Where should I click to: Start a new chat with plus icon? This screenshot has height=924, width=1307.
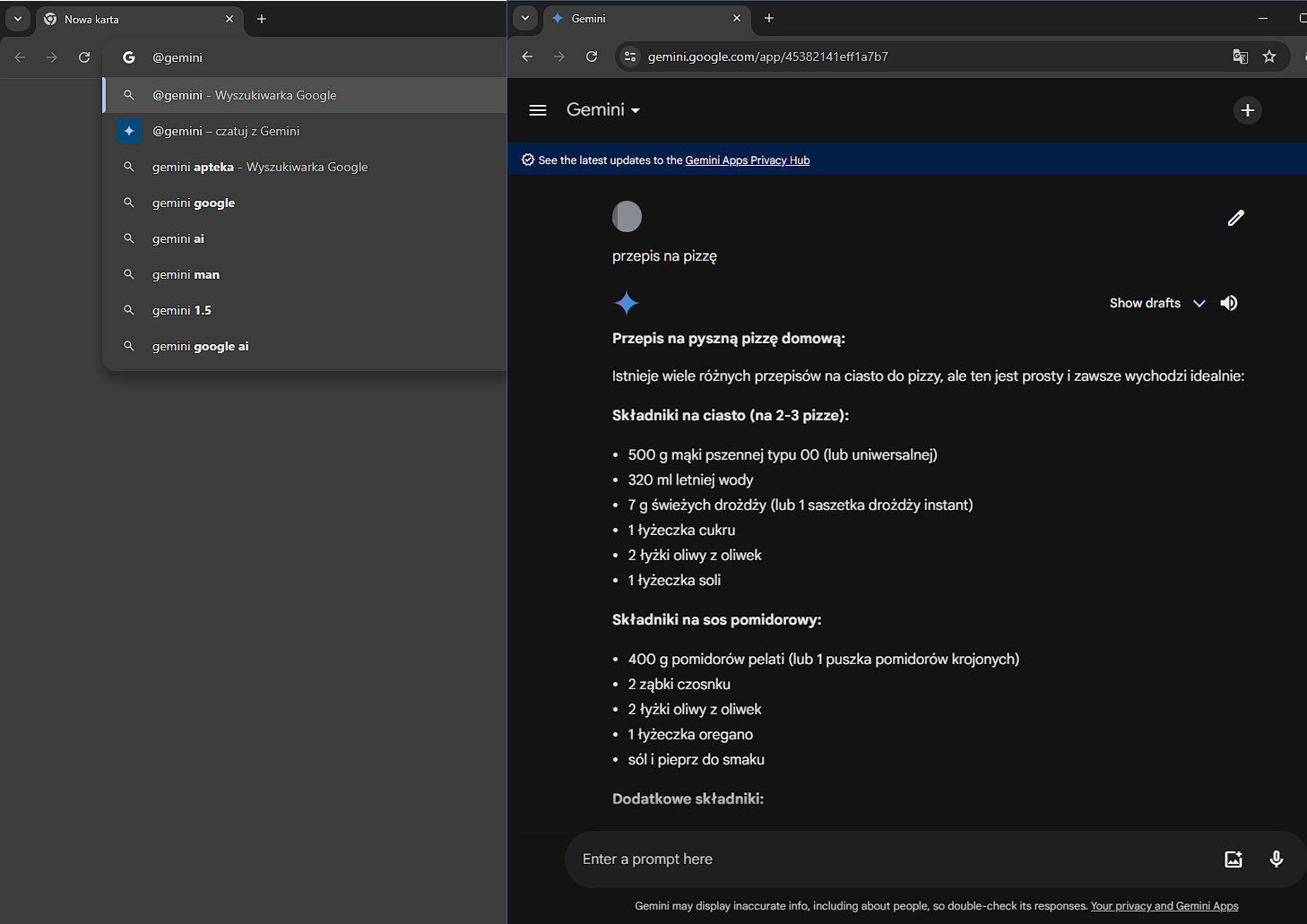click(x=1247, y=110)
